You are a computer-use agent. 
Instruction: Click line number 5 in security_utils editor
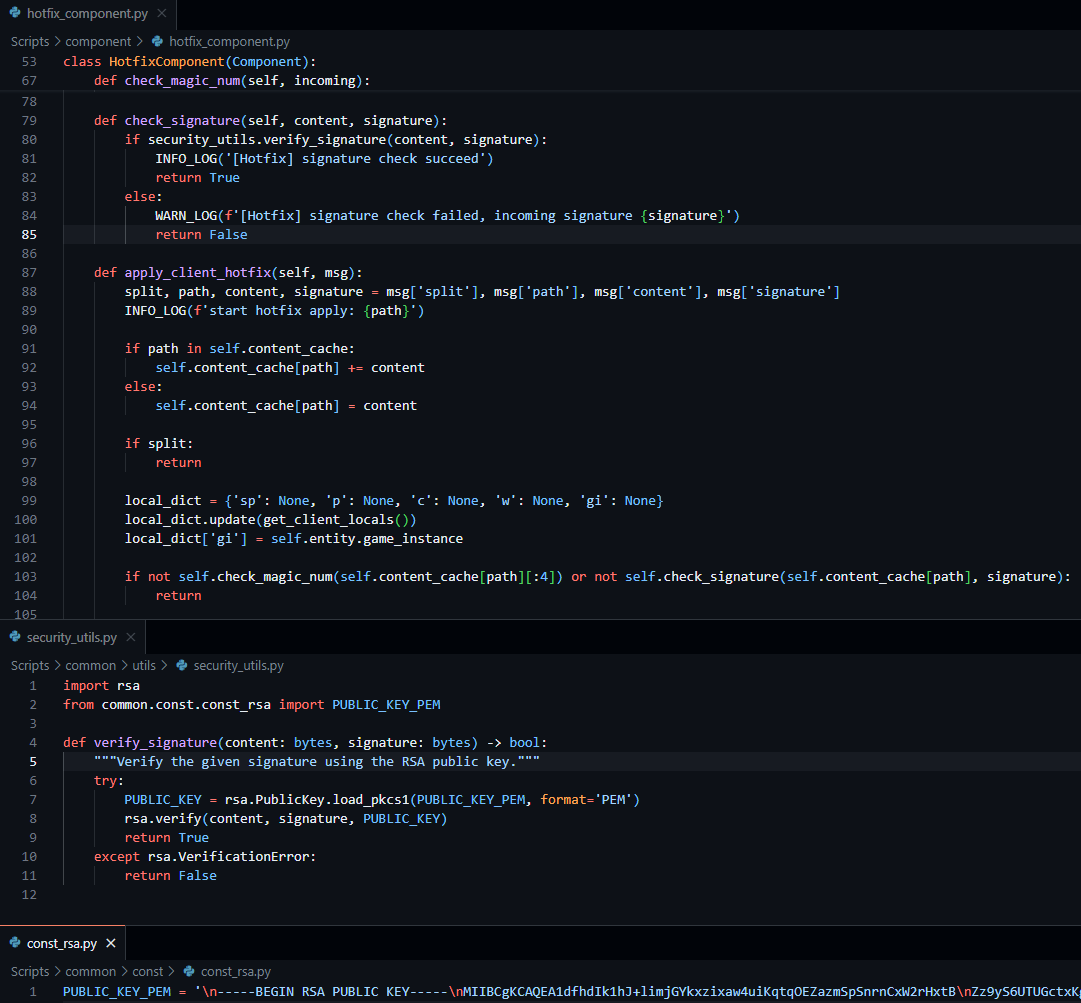pos(33,761)
